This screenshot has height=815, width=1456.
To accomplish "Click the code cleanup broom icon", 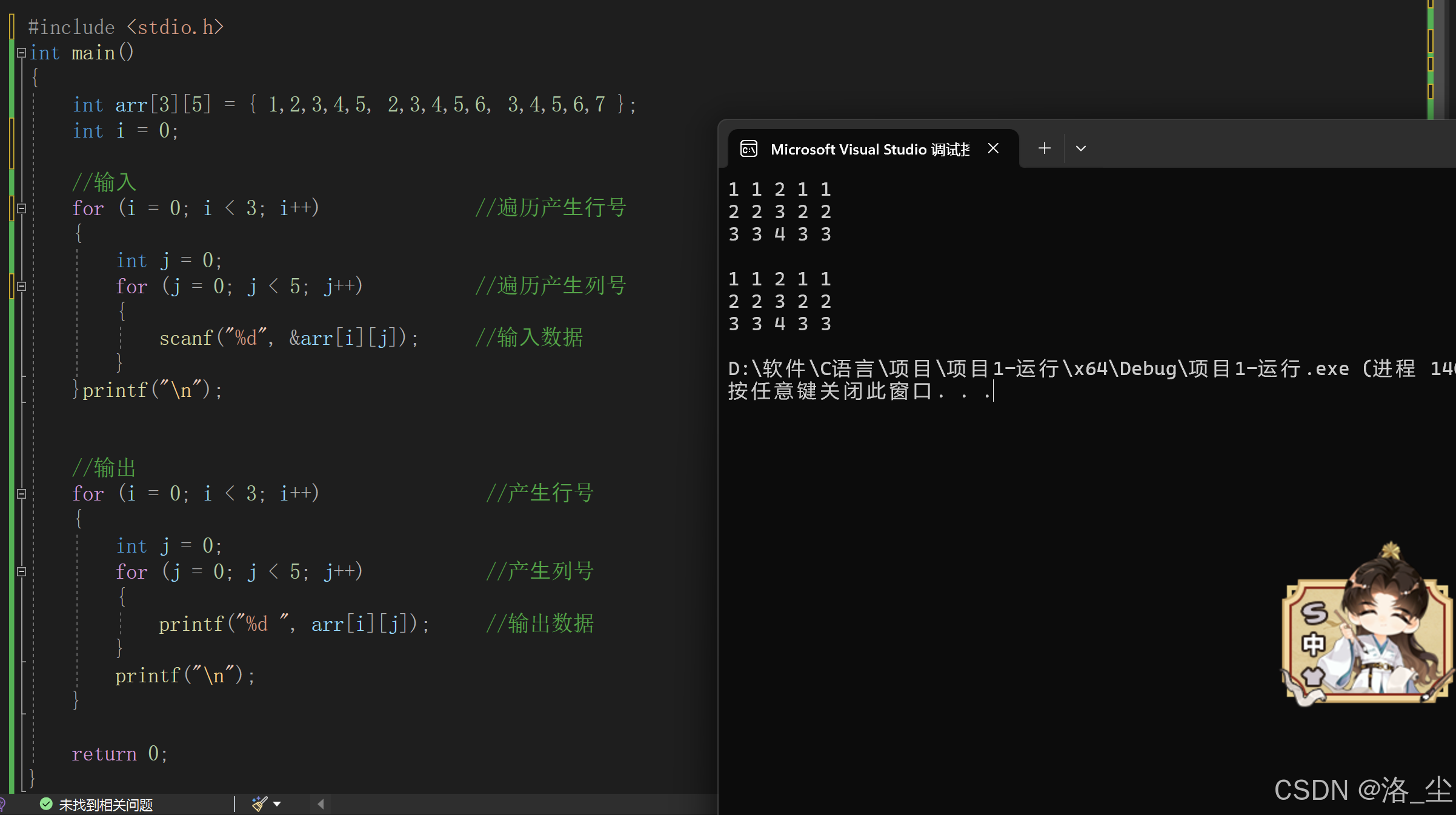I will [259, 804].
